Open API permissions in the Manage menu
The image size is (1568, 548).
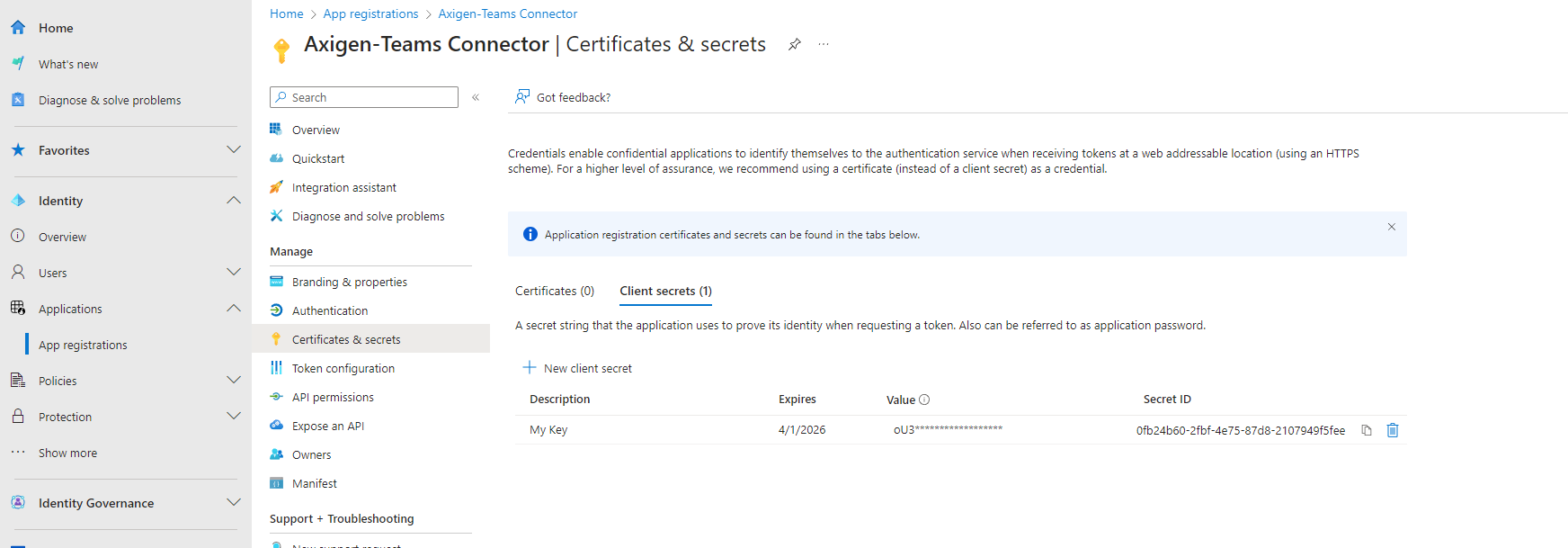[333, 397]
